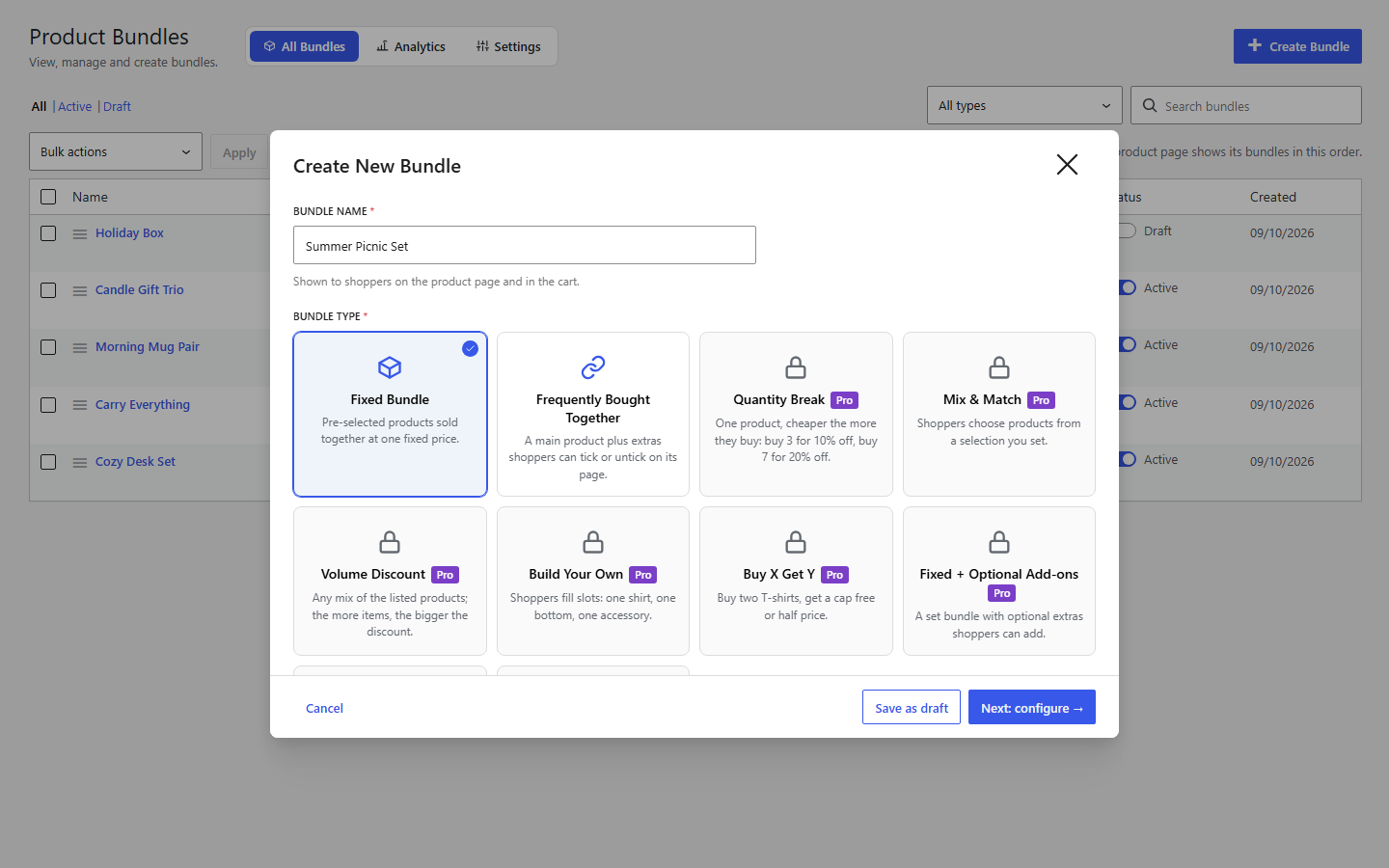Click the Search bundles field
Image resolution: width=1389 pixels, height=868 pixels.
pos(1246,105)
